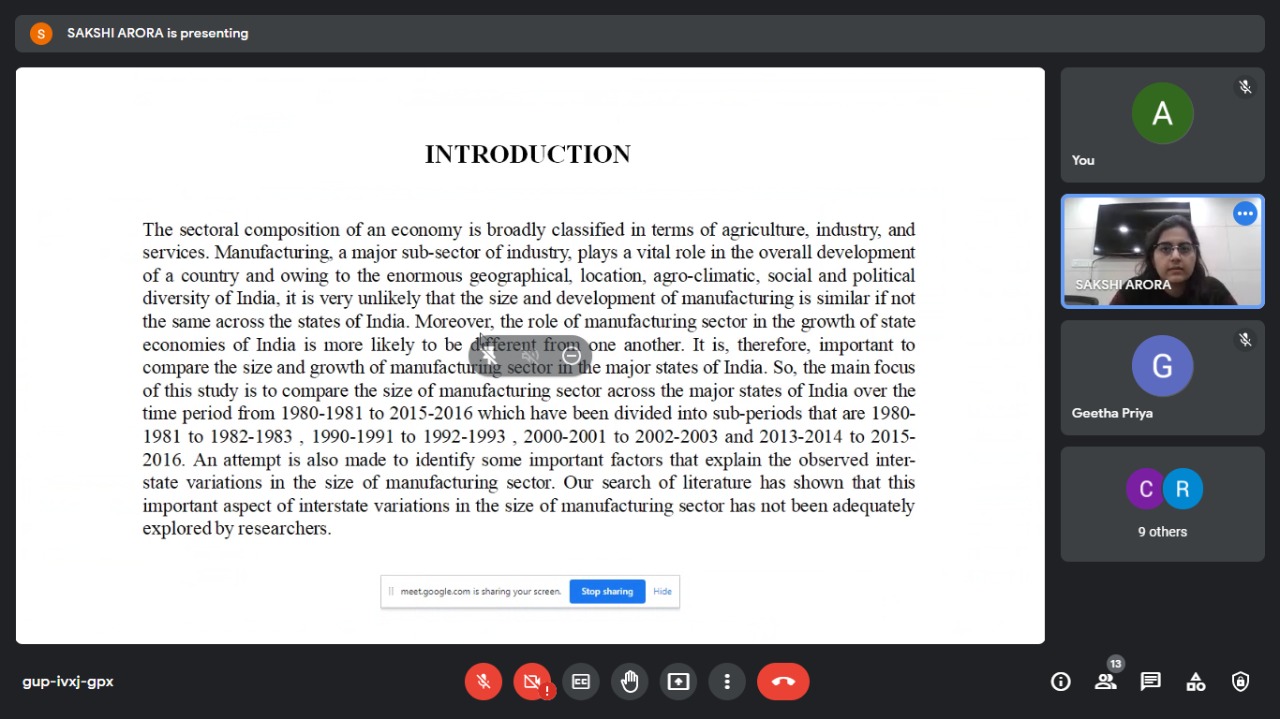Click the purple 'C' avatar in the others tile
This screenshot has width=1280, height=719.
(x=1146, y=489)
